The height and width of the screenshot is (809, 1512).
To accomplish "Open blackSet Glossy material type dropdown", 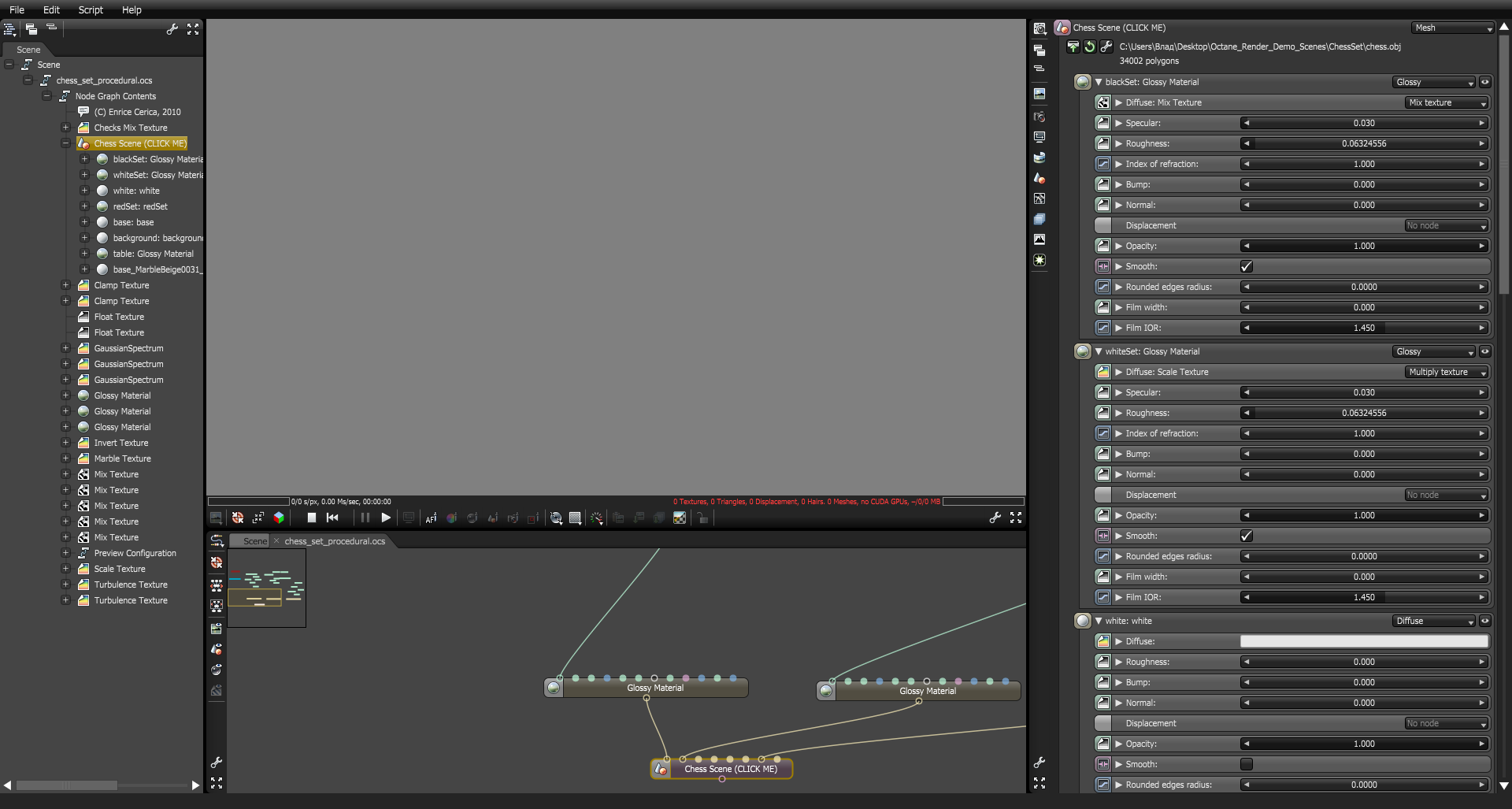I will point(1434,82).
